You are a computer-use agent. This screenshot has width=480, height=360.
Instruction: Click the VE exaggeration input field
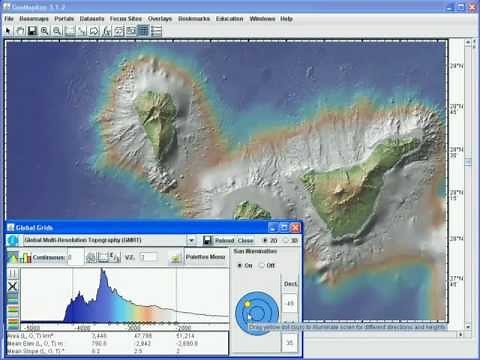[x=149, y=257]
